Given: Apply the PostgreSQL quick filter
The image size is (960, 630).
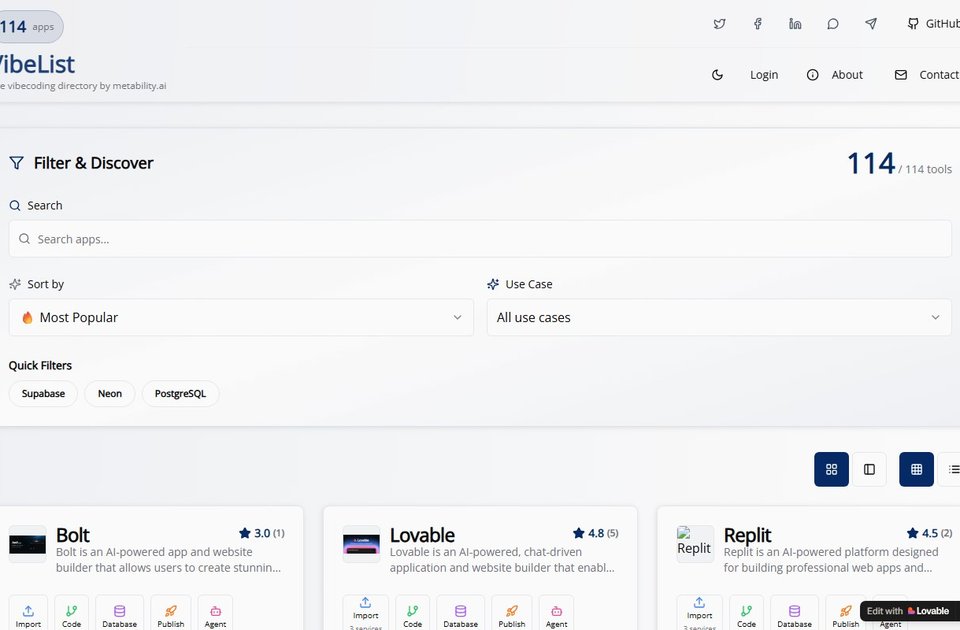Looking at the screenshot, I should coord(180,394).
